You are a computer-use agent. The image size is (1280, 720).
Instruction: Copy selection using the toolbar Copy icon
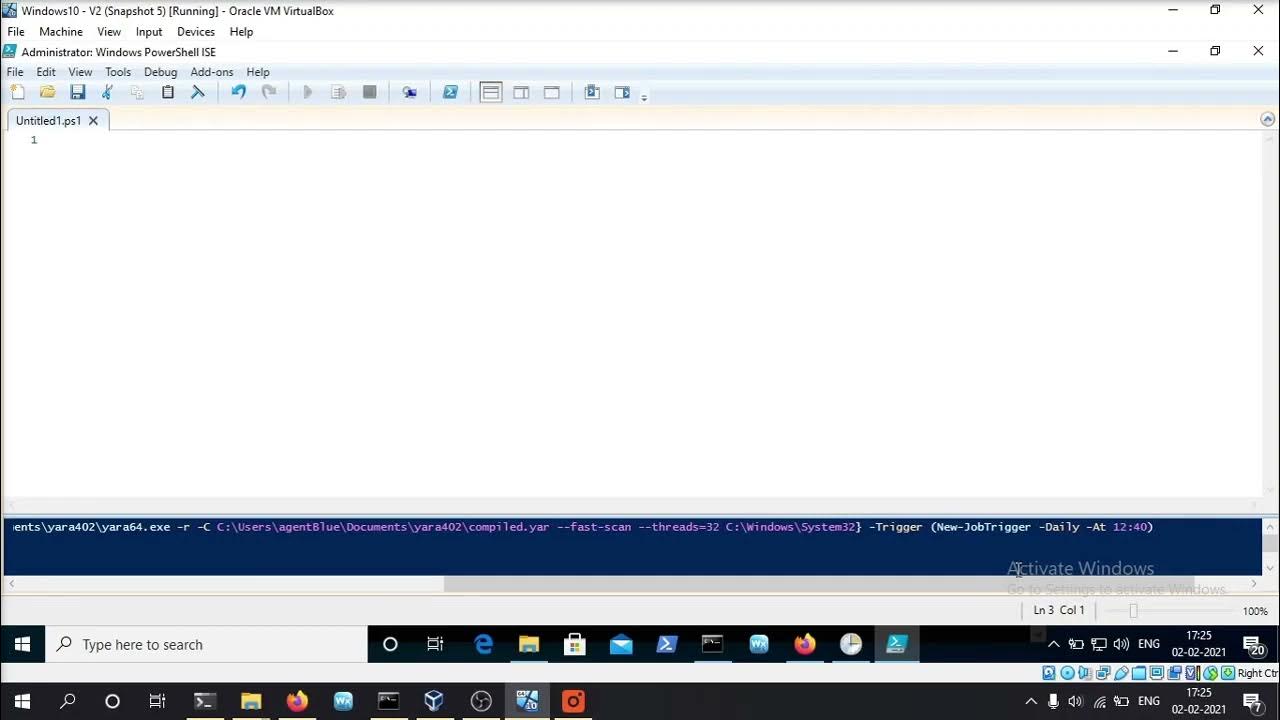137,92
